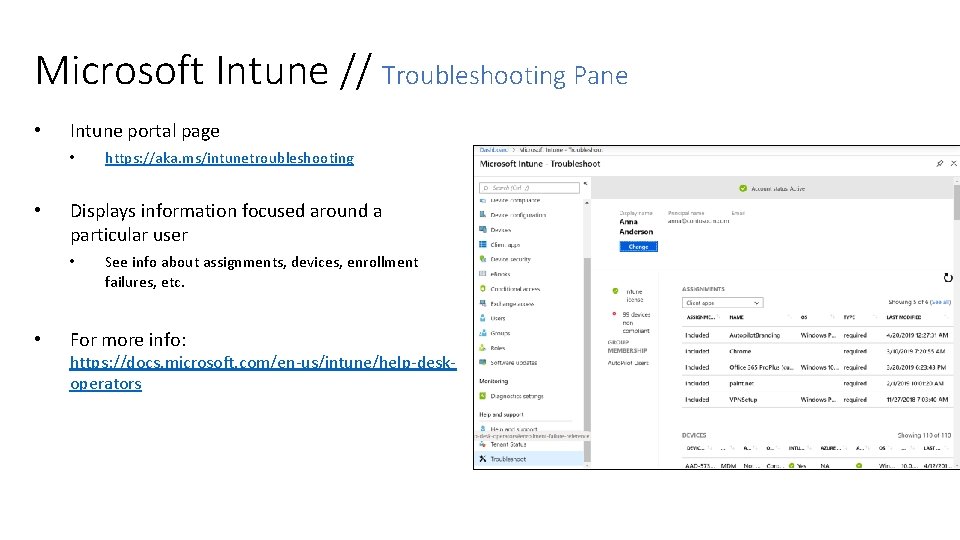Open Devices in the Intune sidebar

500,230
